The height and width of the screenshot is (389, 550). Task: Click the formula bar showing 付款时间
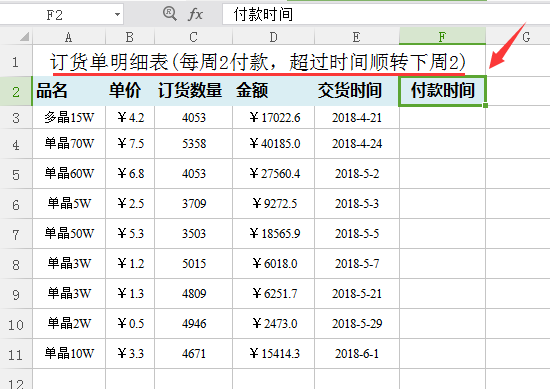pyautogui.click(x=386, y=14)
